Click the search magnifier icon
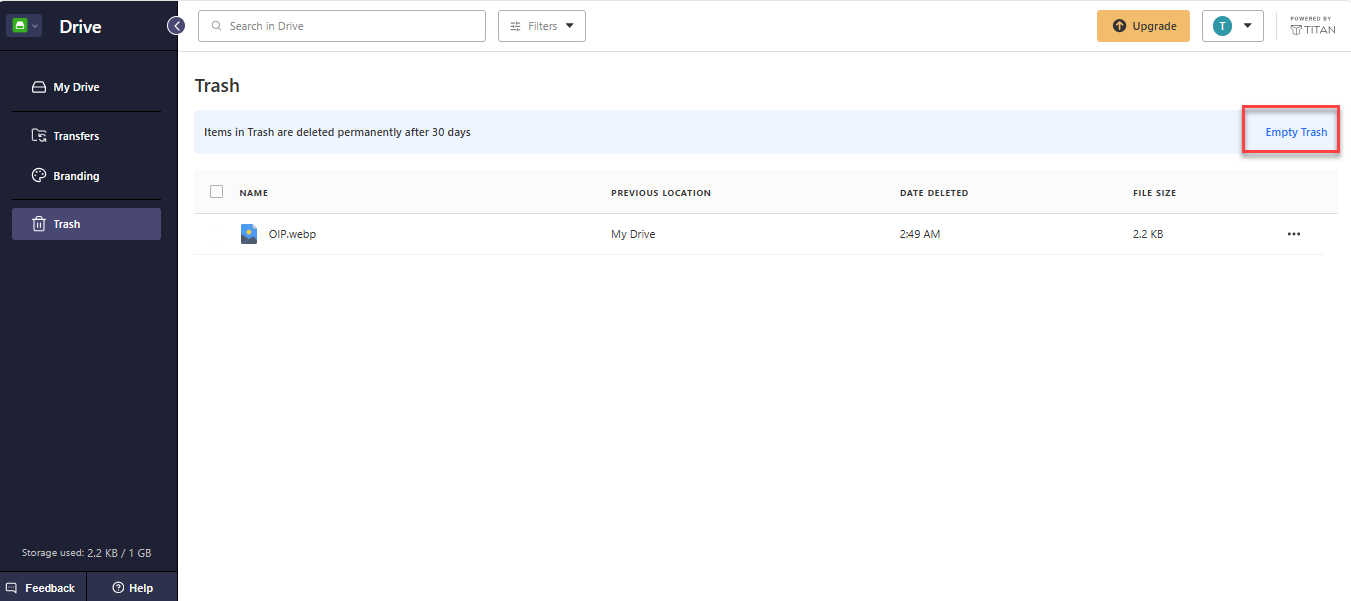The image size is (1351, 601). pyautogui.click(x=216, y=26)
